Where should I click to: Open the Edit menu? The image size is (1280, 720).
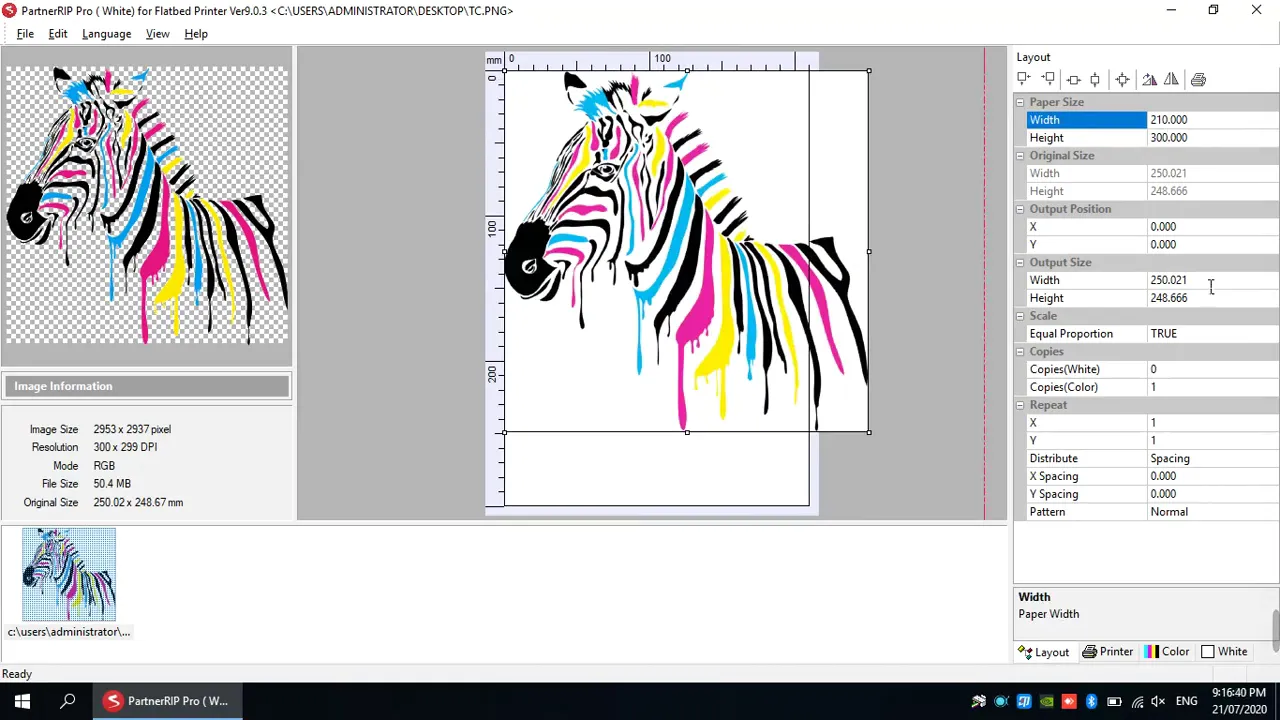coord(58,34)
